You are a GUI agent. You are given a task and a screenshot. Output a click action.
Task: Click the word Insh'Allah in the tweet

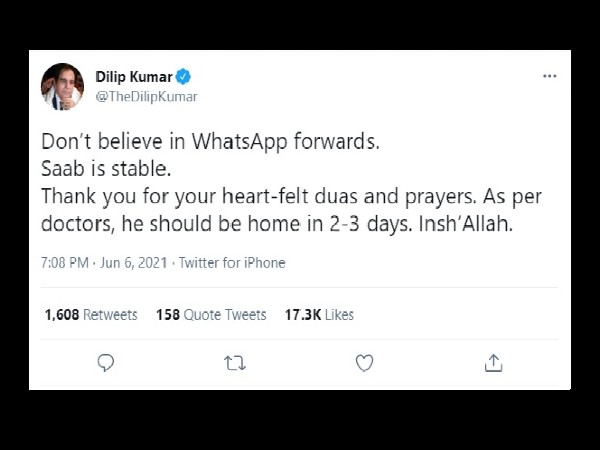click(x=466, y=224)
